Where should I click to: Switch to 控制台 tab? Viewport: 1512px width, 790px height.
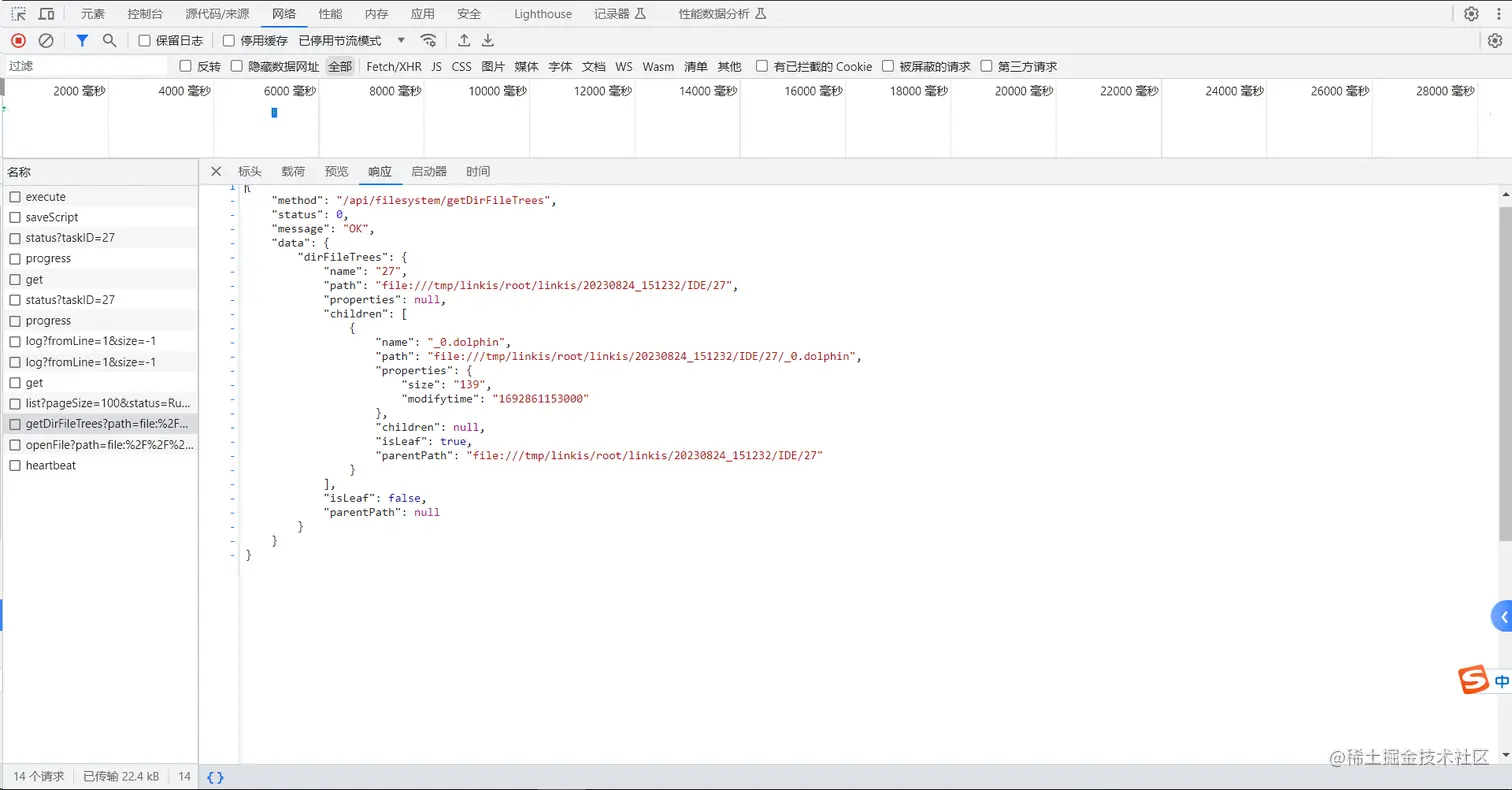pyautogui.click(x=145, y=14)
